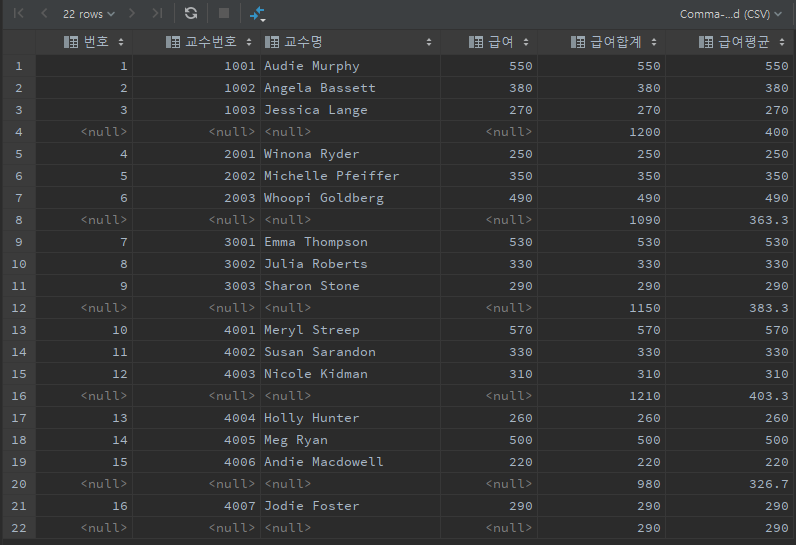Select the Meryl Streep cell
This screenshot has height=545, width=796.
(x=350, y=330)
